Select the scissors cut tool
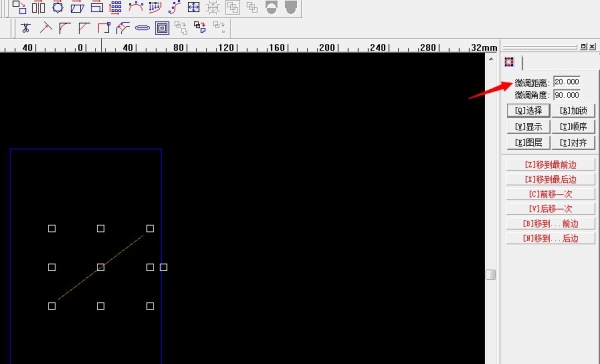600x364 pixels. pos(26,28)
